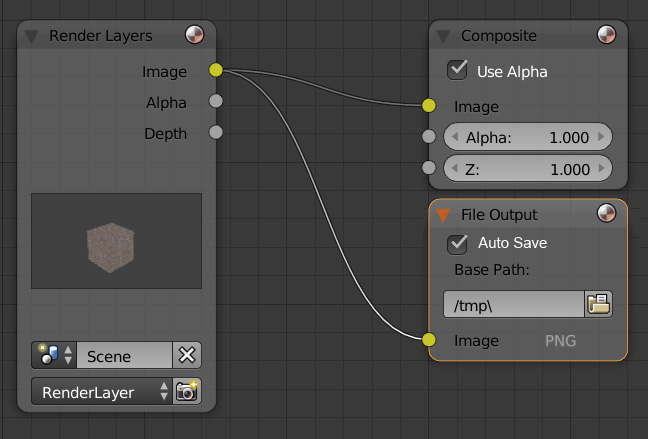Image resolution: width=648 pixels, height=439 pixels.
Task: Select the Composite node title
Action: click(499, 36)
